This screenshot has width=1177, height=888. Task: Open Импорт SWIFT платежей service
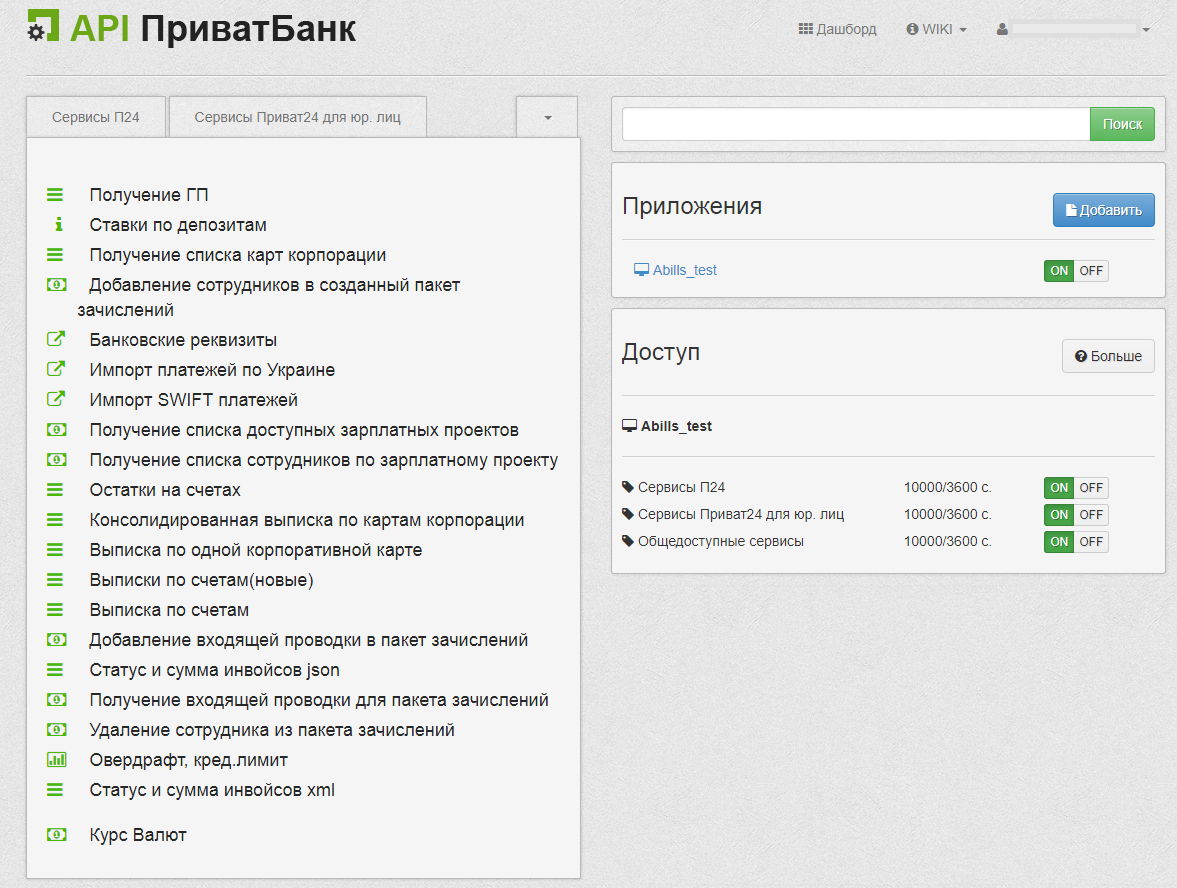(x=194, y=400)
